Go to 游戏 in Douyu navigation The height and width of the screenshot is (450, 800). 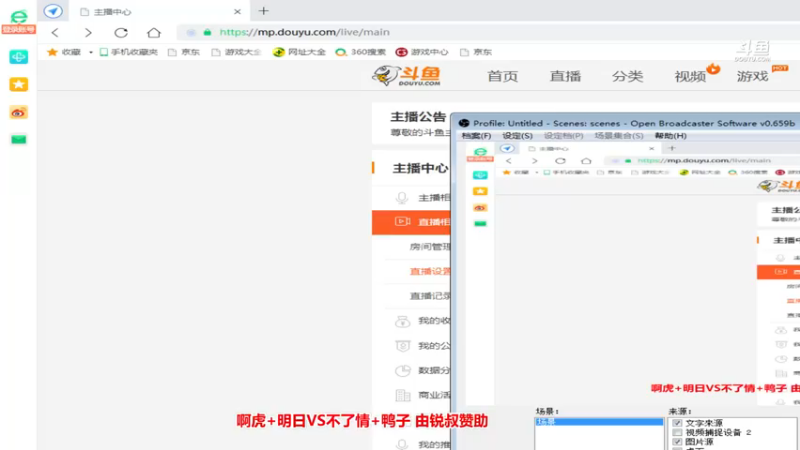(753, 77)
